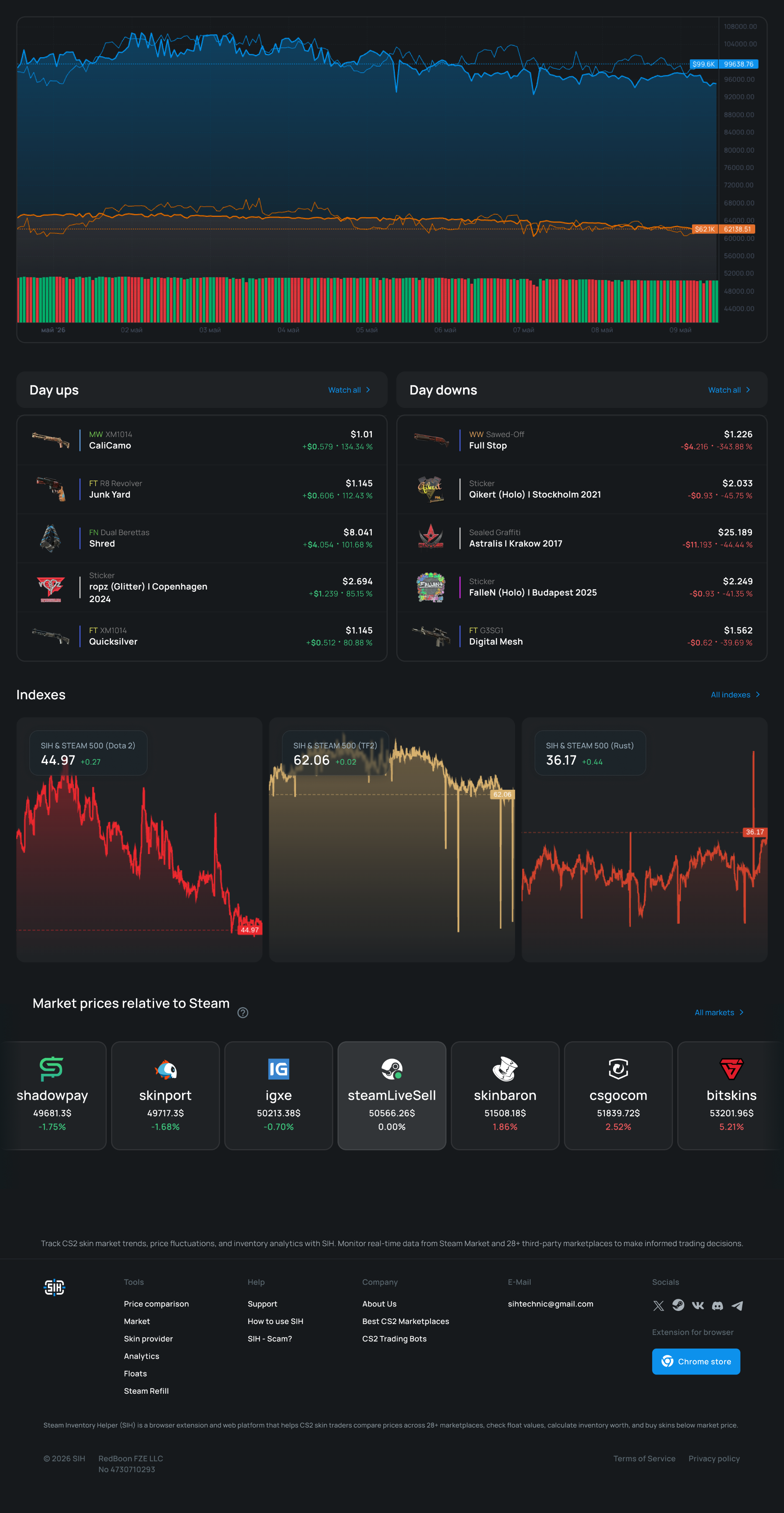This screenshot has height=1513, width=784.
Task: Click the 99638.76 blue price label on chart
Action: [739, 64]
